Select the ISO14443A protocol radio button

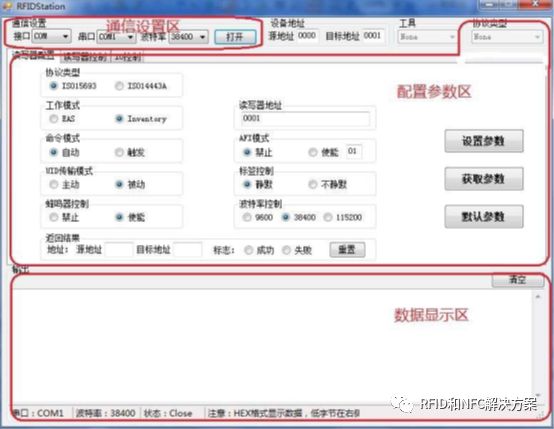point(119,86)
